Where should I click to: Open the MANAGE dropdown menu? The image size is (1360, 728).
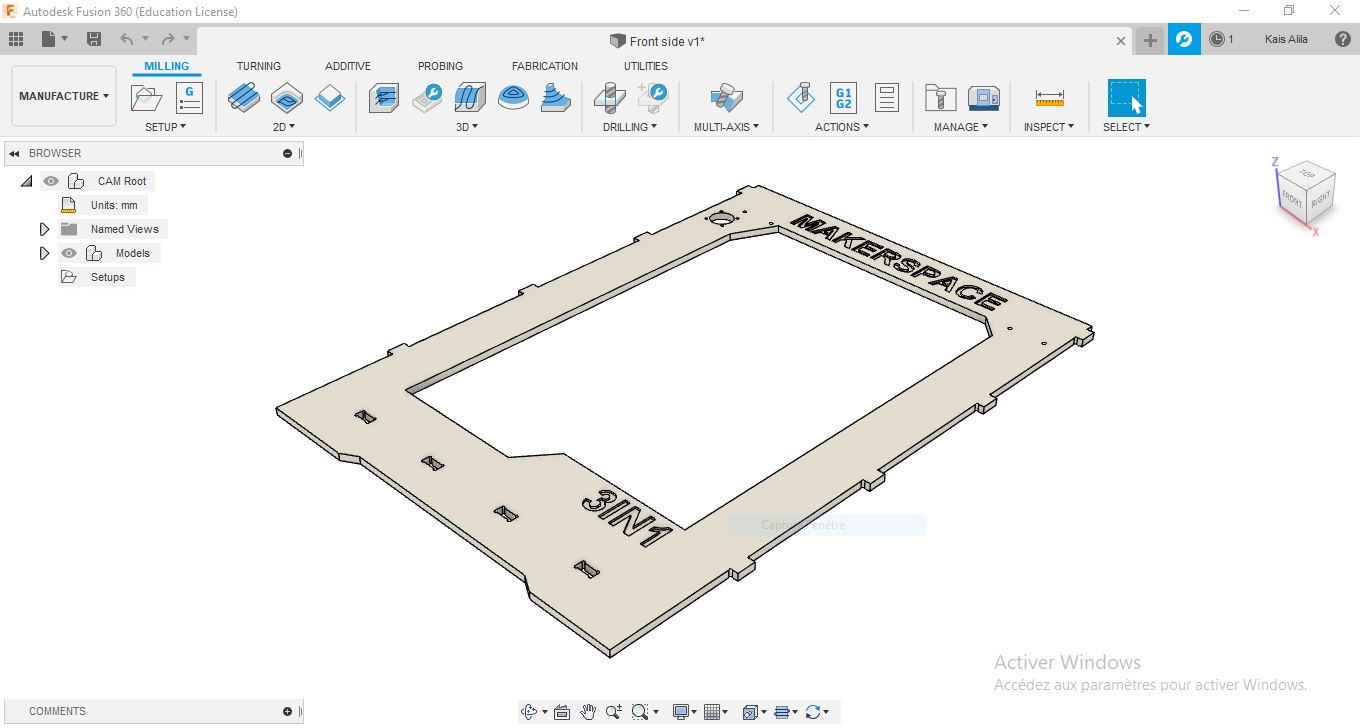961,127
